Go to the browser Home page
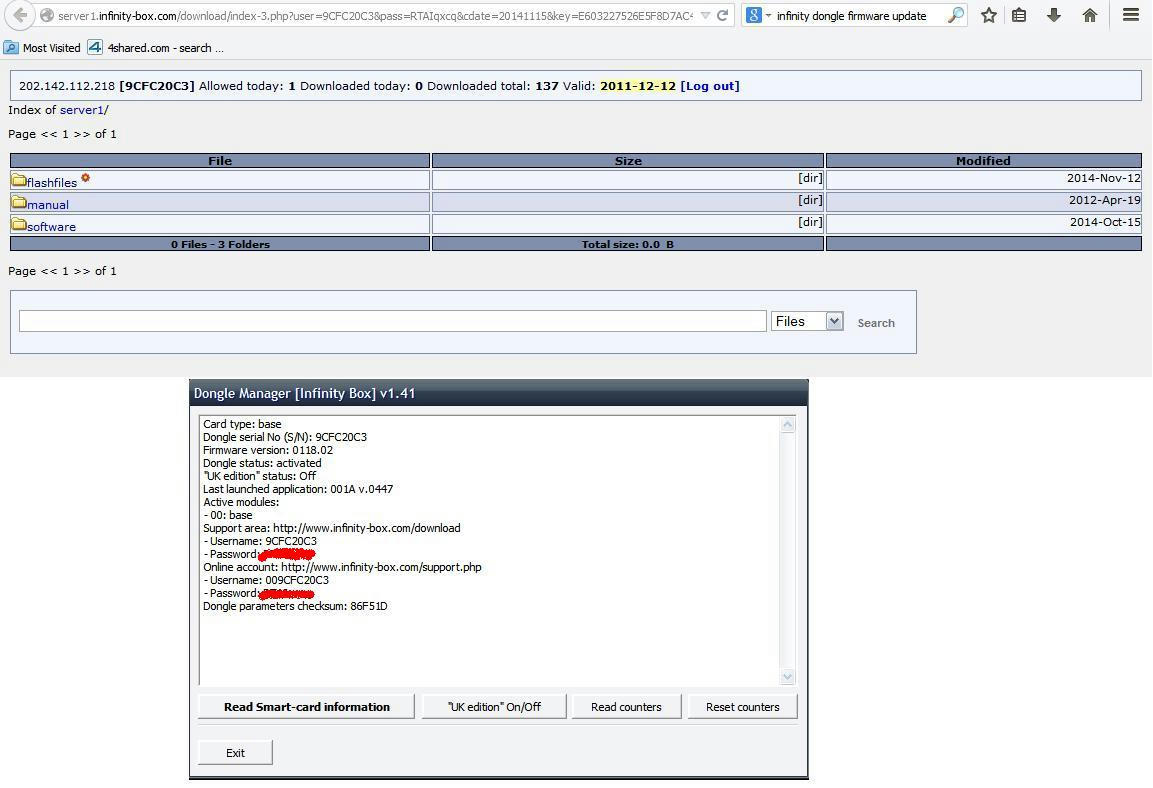This screenshot has height=788, width=1153. 1089,15
